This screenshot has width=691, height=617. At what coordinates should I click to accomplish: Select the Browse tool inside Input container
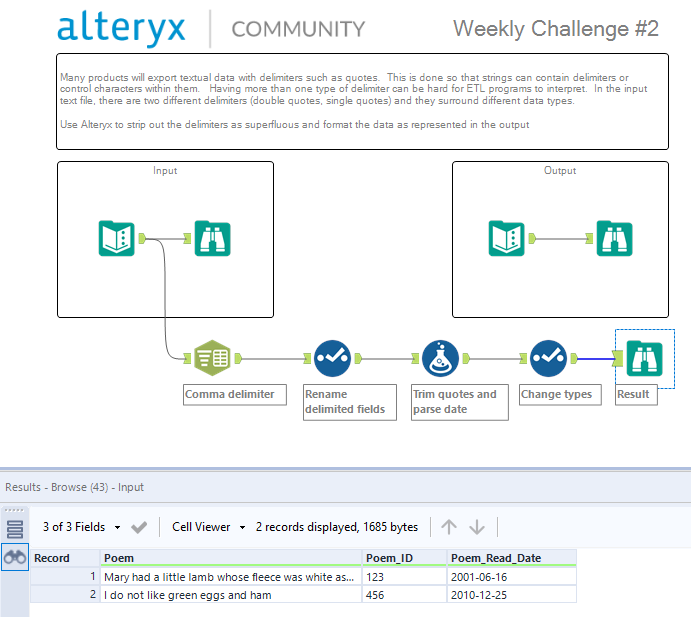coord(212,238)
